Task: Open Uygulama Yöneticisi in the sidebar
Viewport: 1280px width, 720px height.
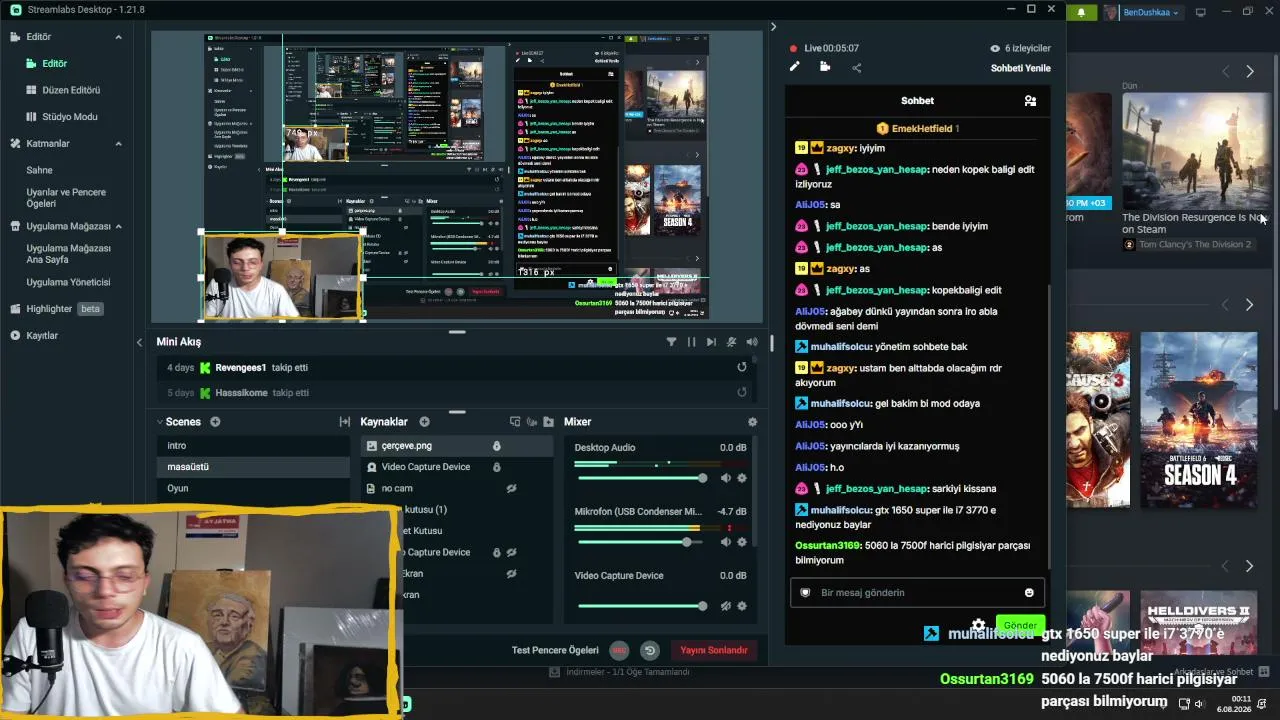Action: click(68, 282)
